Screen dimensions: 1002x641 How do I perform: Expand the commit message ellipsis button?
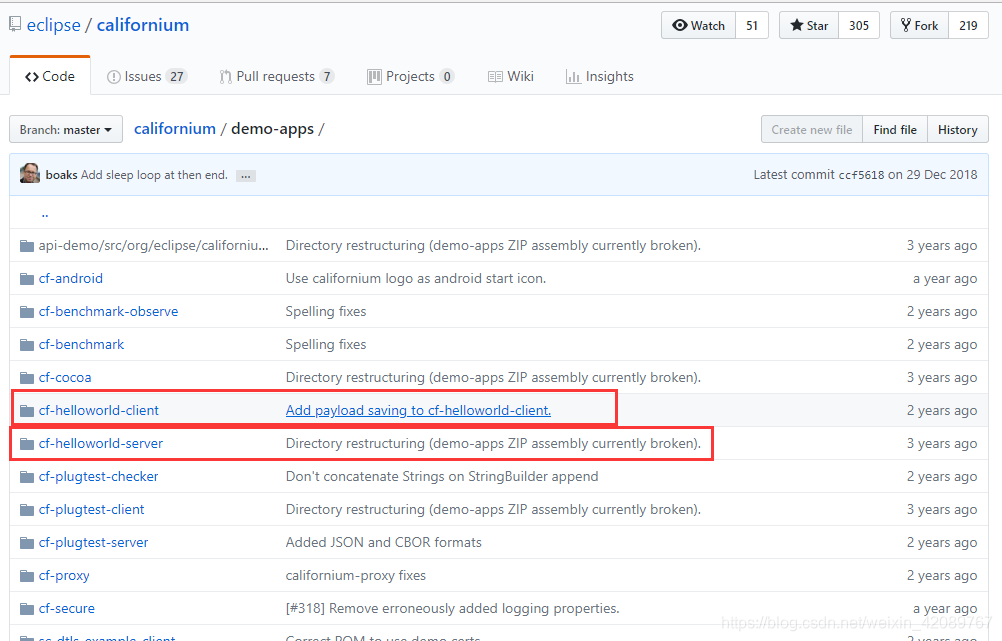[246, 176]
